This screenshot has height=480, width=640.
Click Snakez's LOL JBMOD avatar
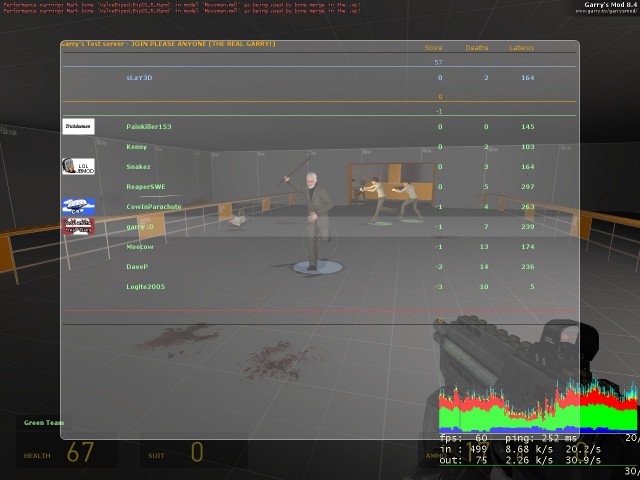point(78,167)
